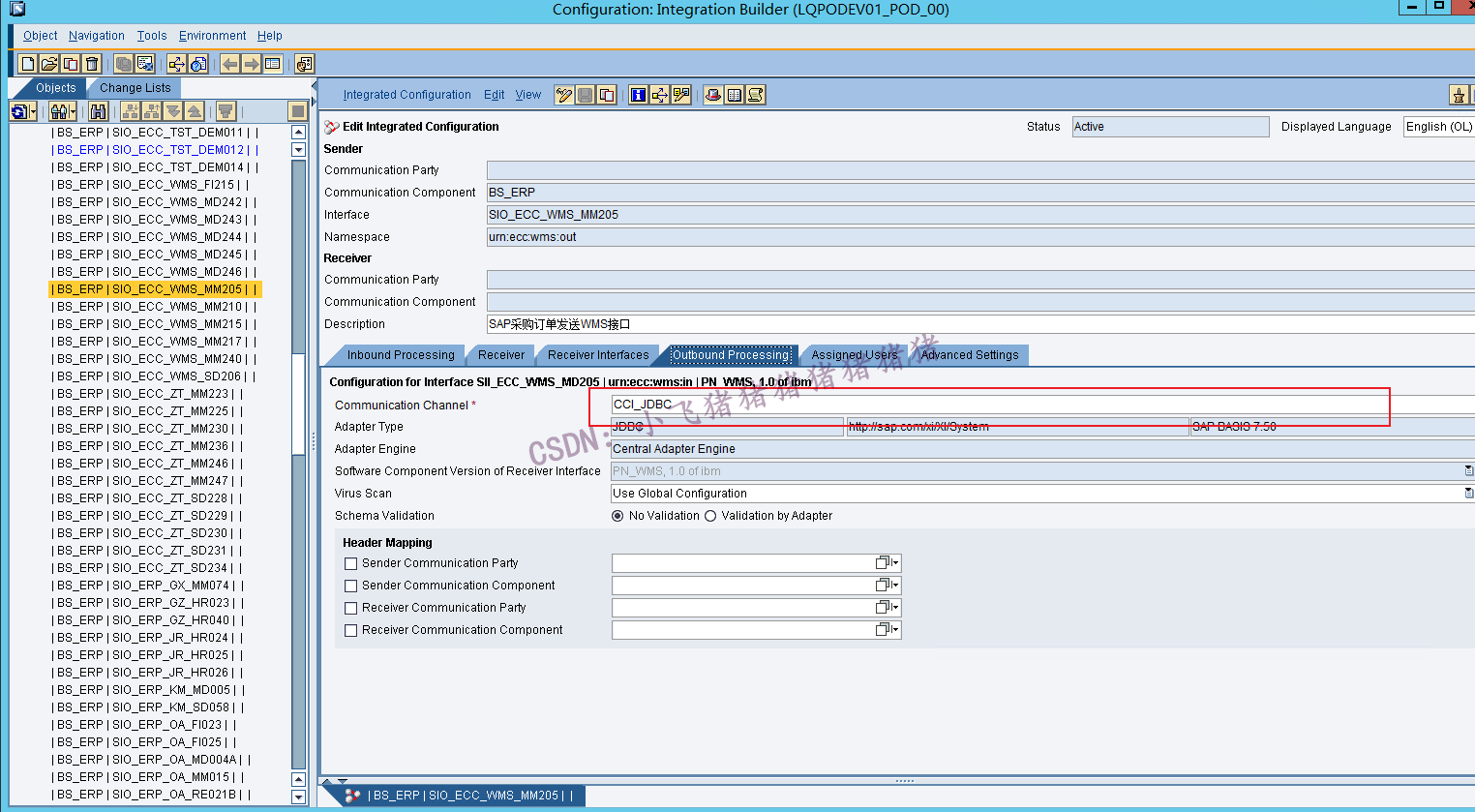Select tree item SIO_ECC_WMS_MM210
1475x812 pixels.
(155, 307)
